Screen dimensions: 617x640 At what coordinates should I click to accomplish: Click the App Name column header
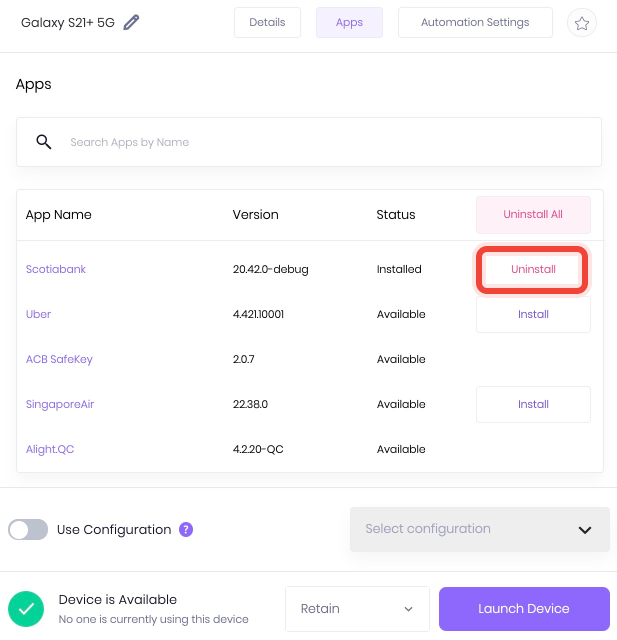(x=59, y=215)
